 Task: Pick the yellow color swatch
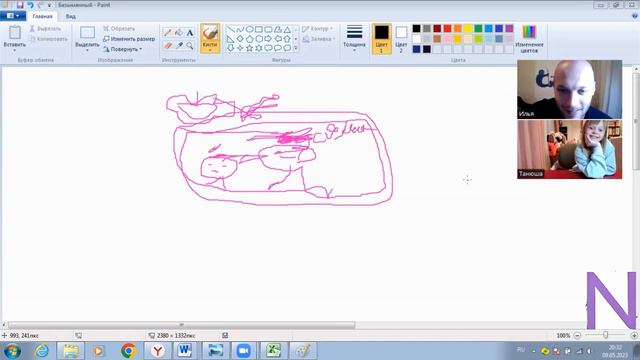click(x=468, y=28)
